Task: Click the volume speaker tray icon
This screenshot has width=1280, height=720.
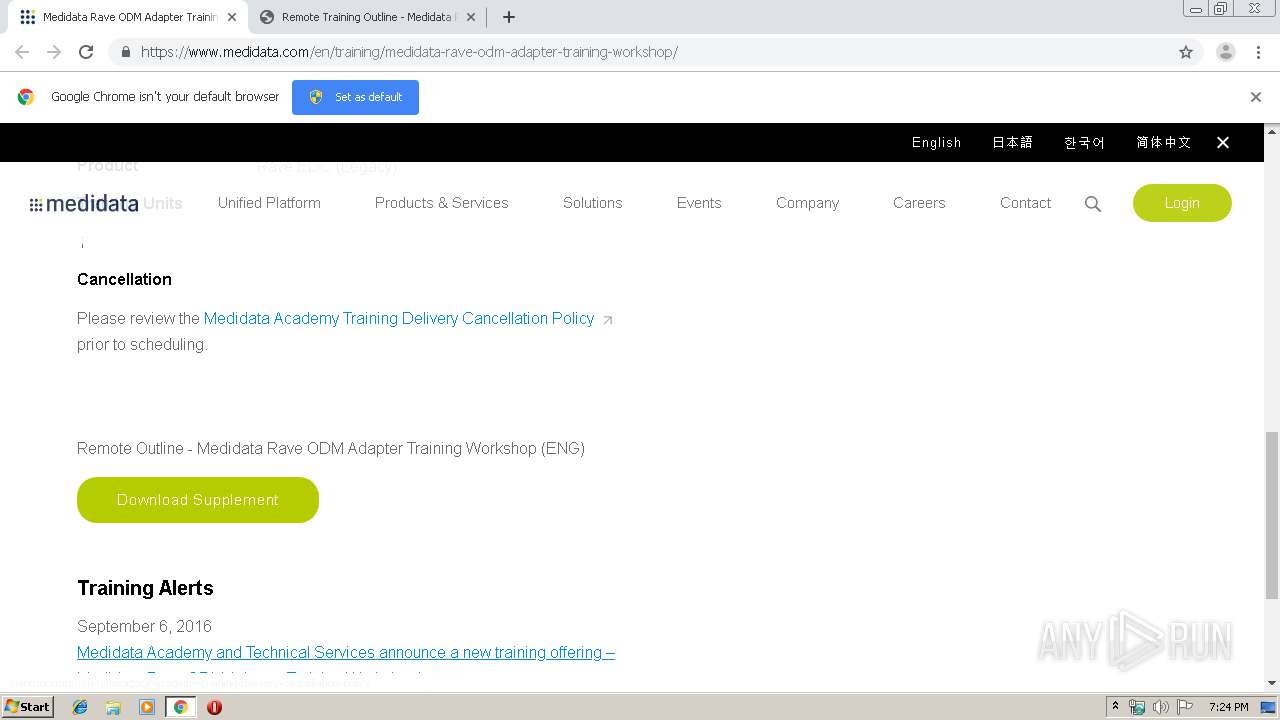Action: 1161,707
